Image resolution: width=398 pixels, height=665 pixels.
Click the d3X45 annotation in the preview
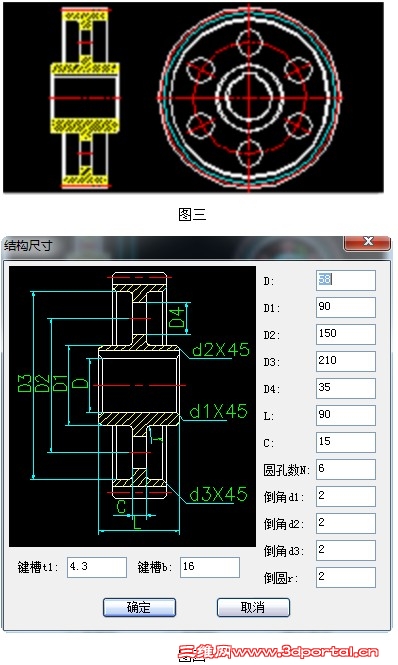pos(218,495)
